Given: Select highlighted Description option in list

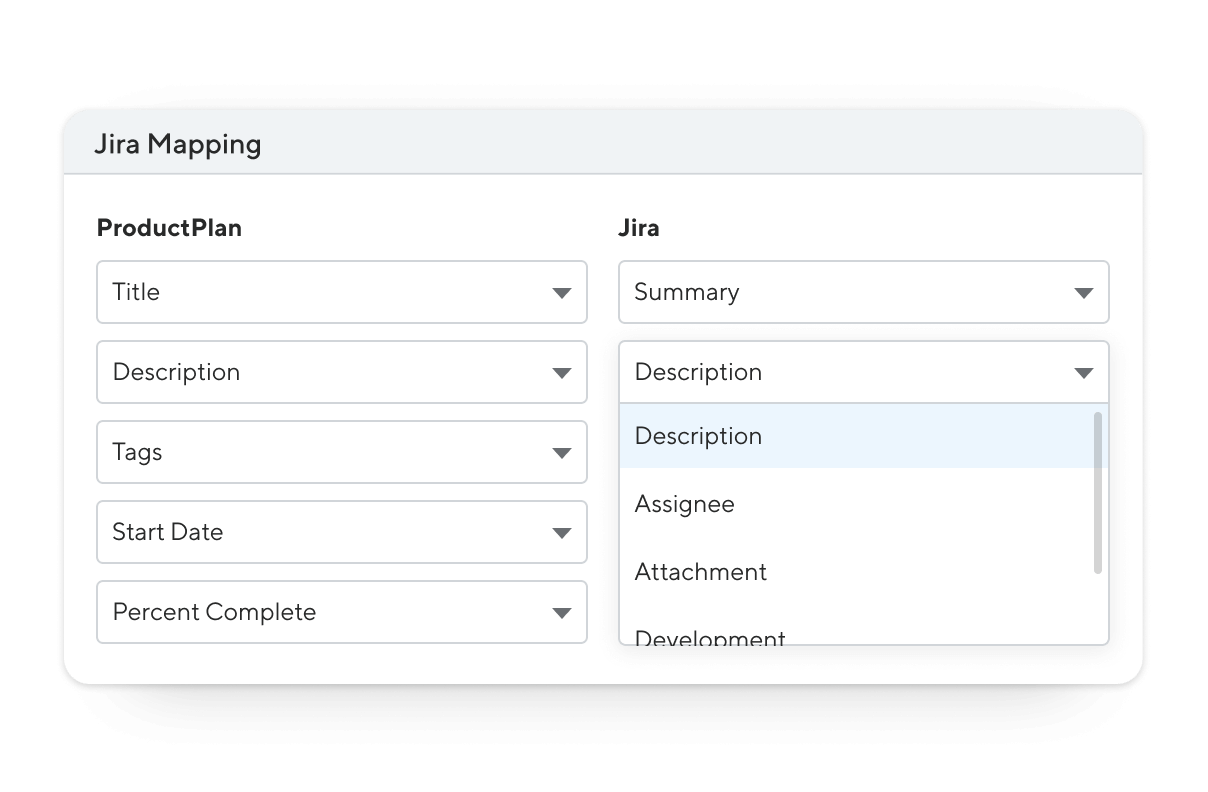Looking at the screenshot, I should coord(856,436).
